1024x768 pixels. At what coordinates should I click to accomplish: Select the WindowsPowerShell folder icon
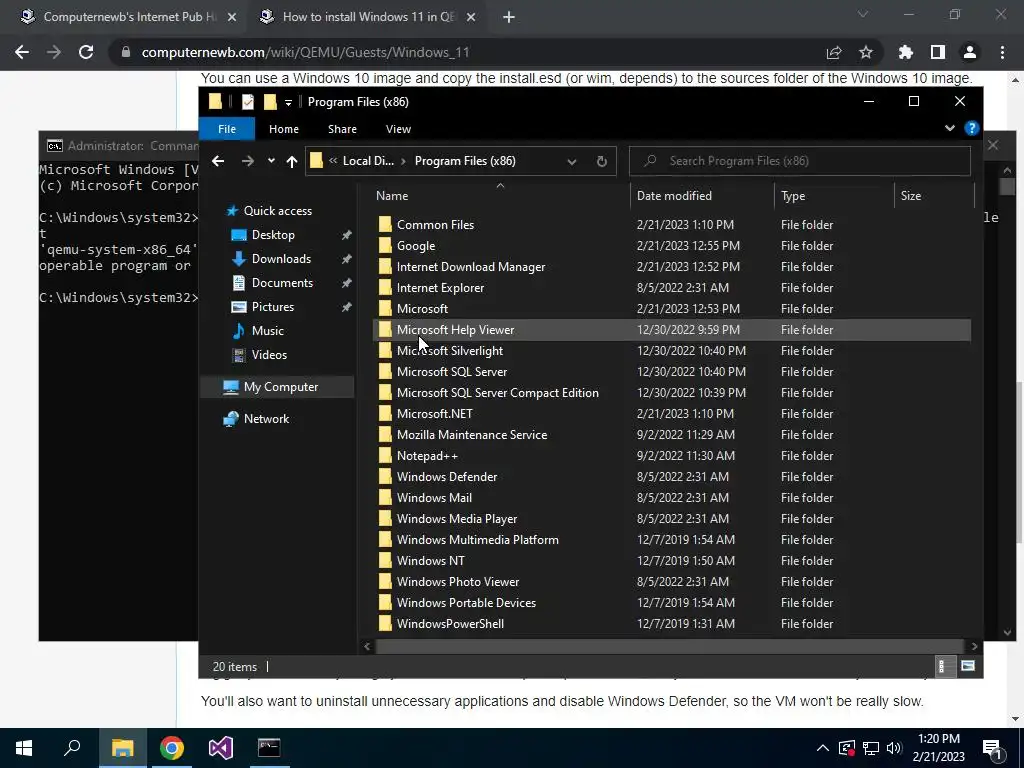point(385,624)
